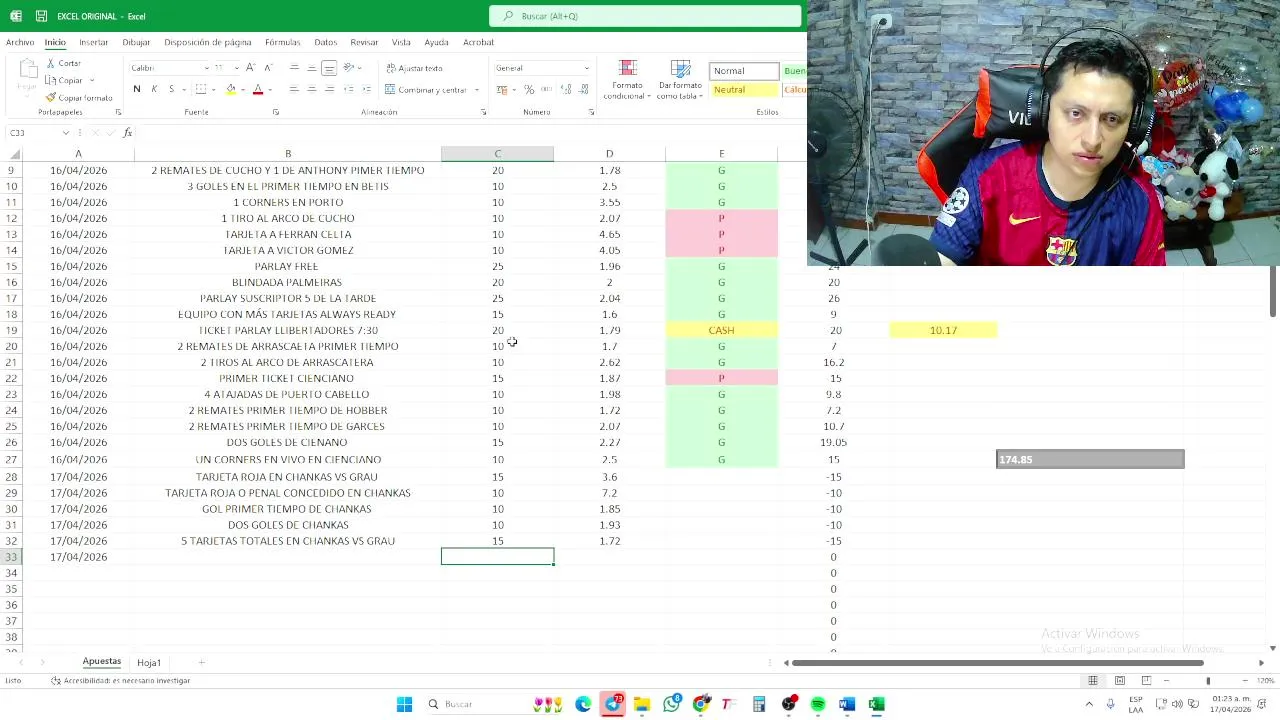This screenshot has width=1280, height=720.
Task: Open Número group dialog launcher
Action: [591, 112]
